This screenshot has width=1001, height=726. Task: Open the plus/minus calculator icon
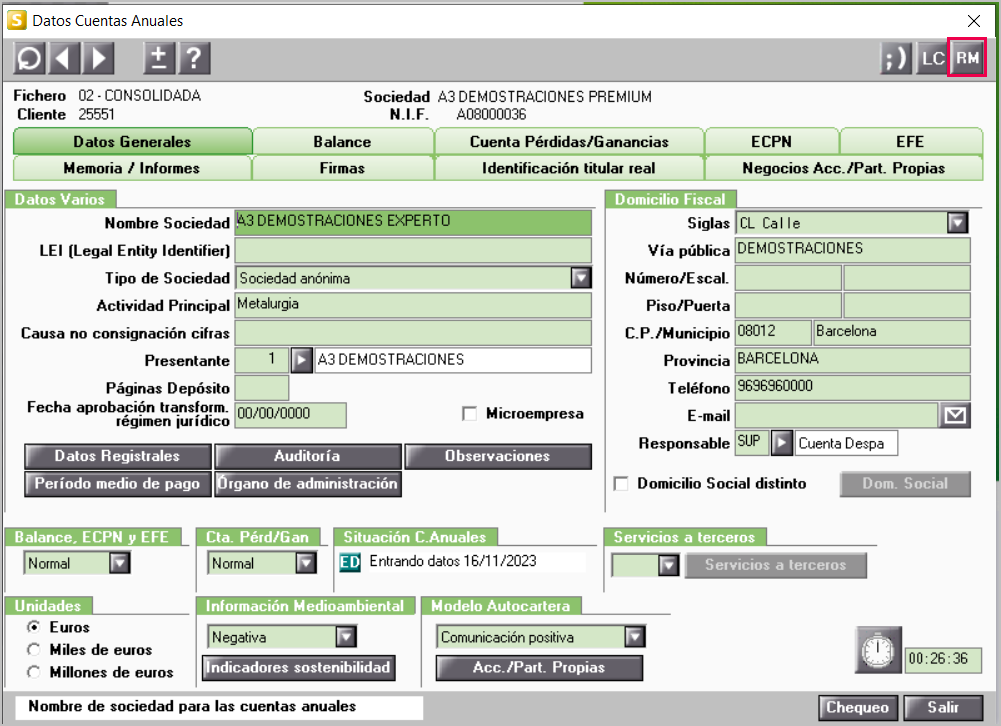(x=159, y=58)
